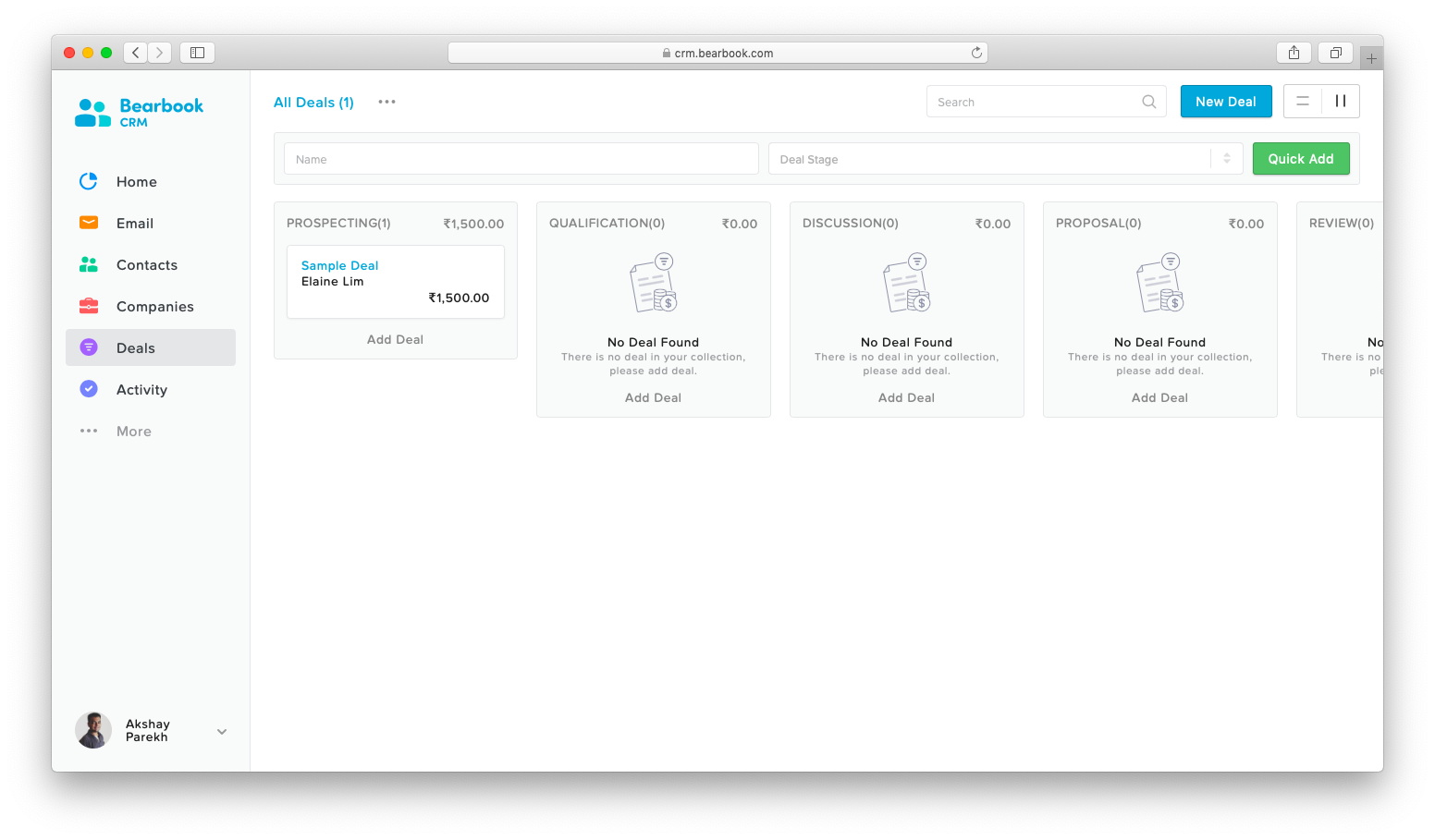Click the Deal Stage selector arrows
Viewport: 1435px width, 840px height.
click(1227, 159)
